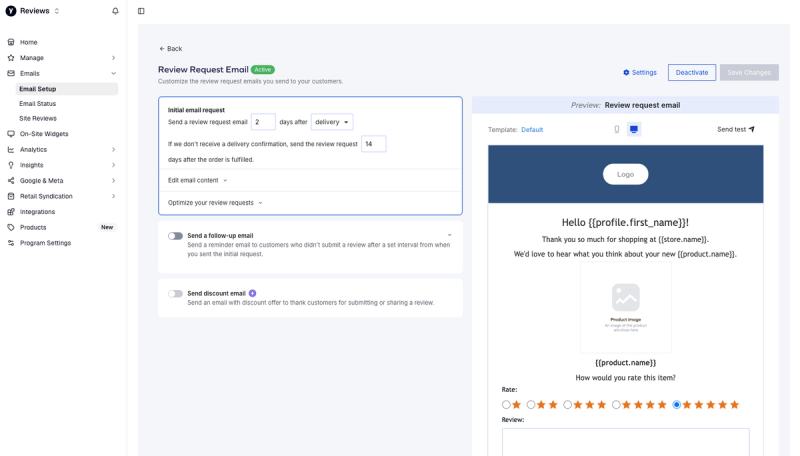Image resolution: width=800 pixels, height=456 pixels.
Task: Click the Back arrow icon
Action: 162,48
